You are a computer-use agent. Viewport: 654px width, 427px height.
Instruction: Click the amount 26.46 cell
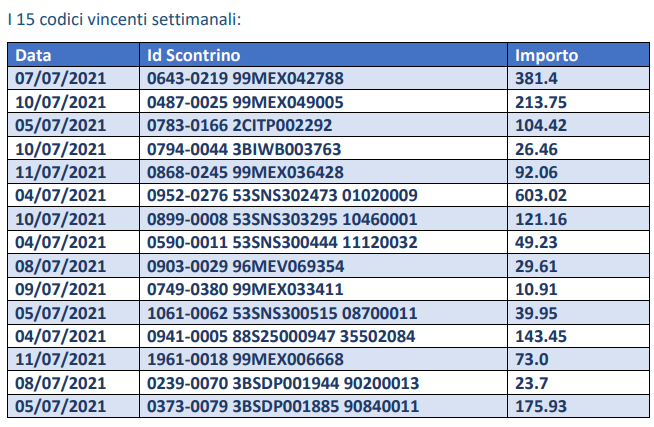coord(578,149)
